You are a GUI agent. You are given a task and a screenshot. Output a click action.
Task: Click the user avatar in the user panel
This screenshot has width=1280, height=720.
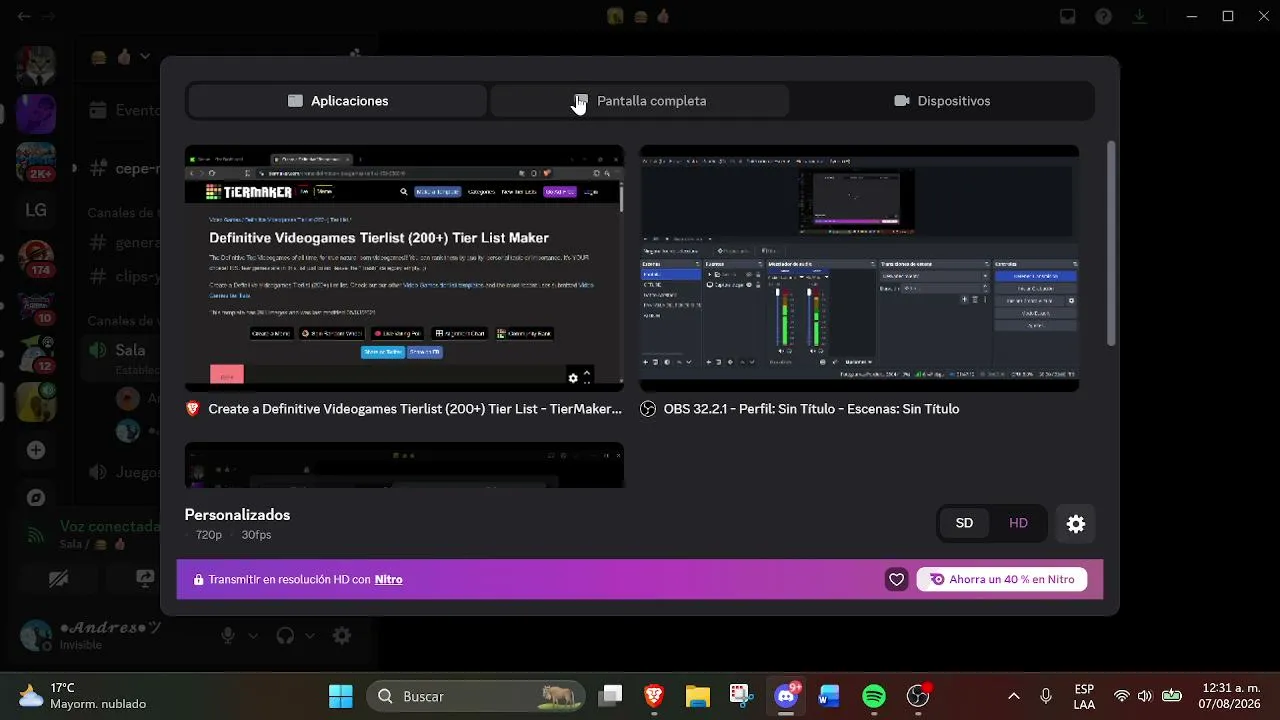click(36, 635)
